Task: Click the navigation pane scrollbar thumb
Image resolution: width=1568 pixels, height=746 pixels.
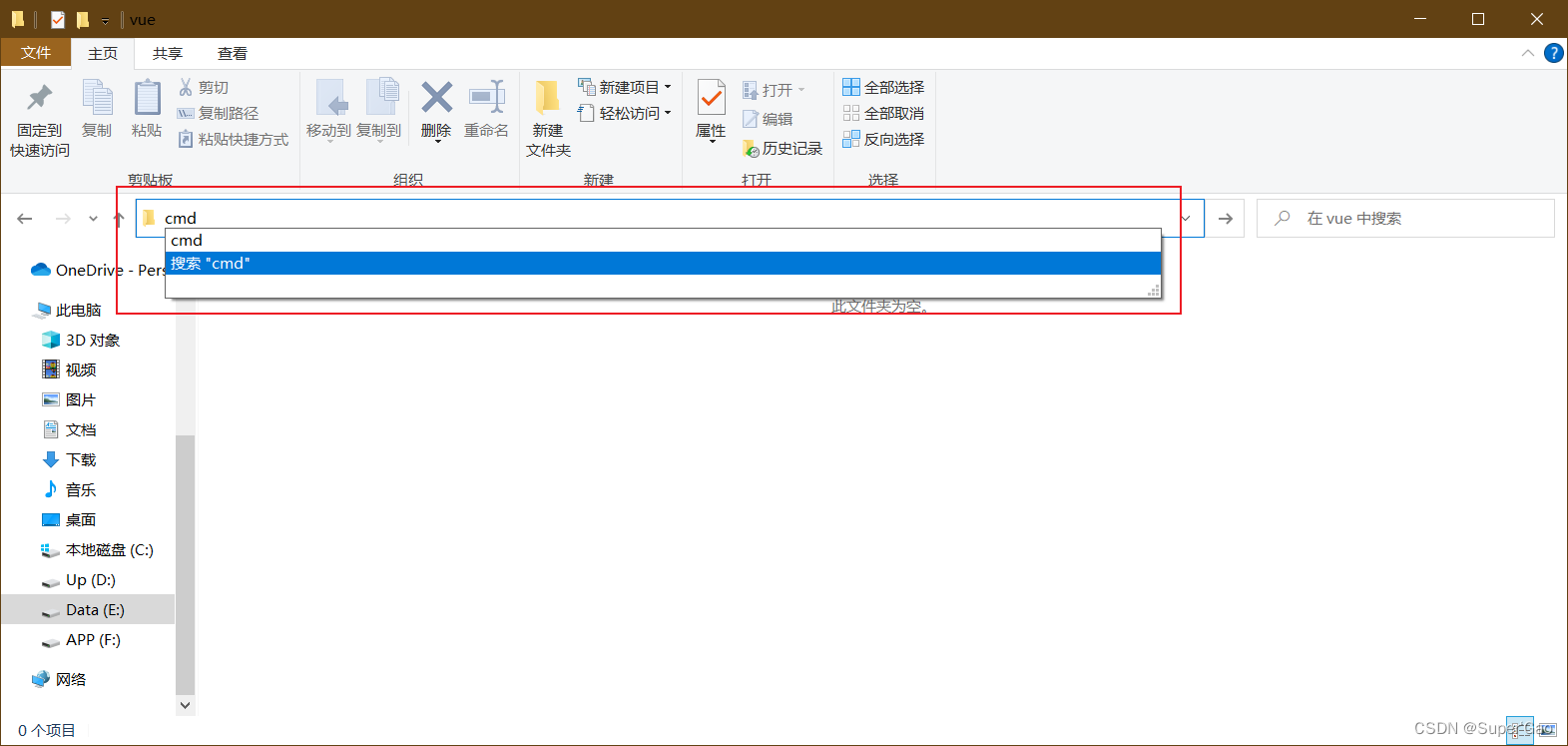Action: coord(185,564)
